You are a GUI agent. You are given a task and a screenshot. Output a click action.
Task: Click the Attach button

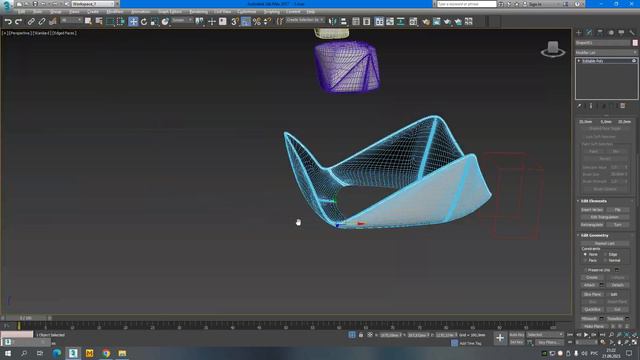tap(589, 285)
